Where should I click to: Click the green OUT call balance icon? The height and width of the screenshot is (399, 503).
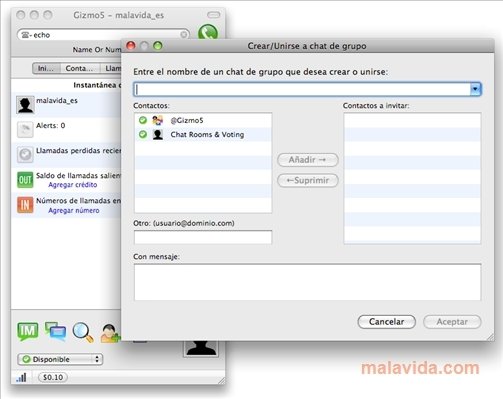(x=25, y=180)
